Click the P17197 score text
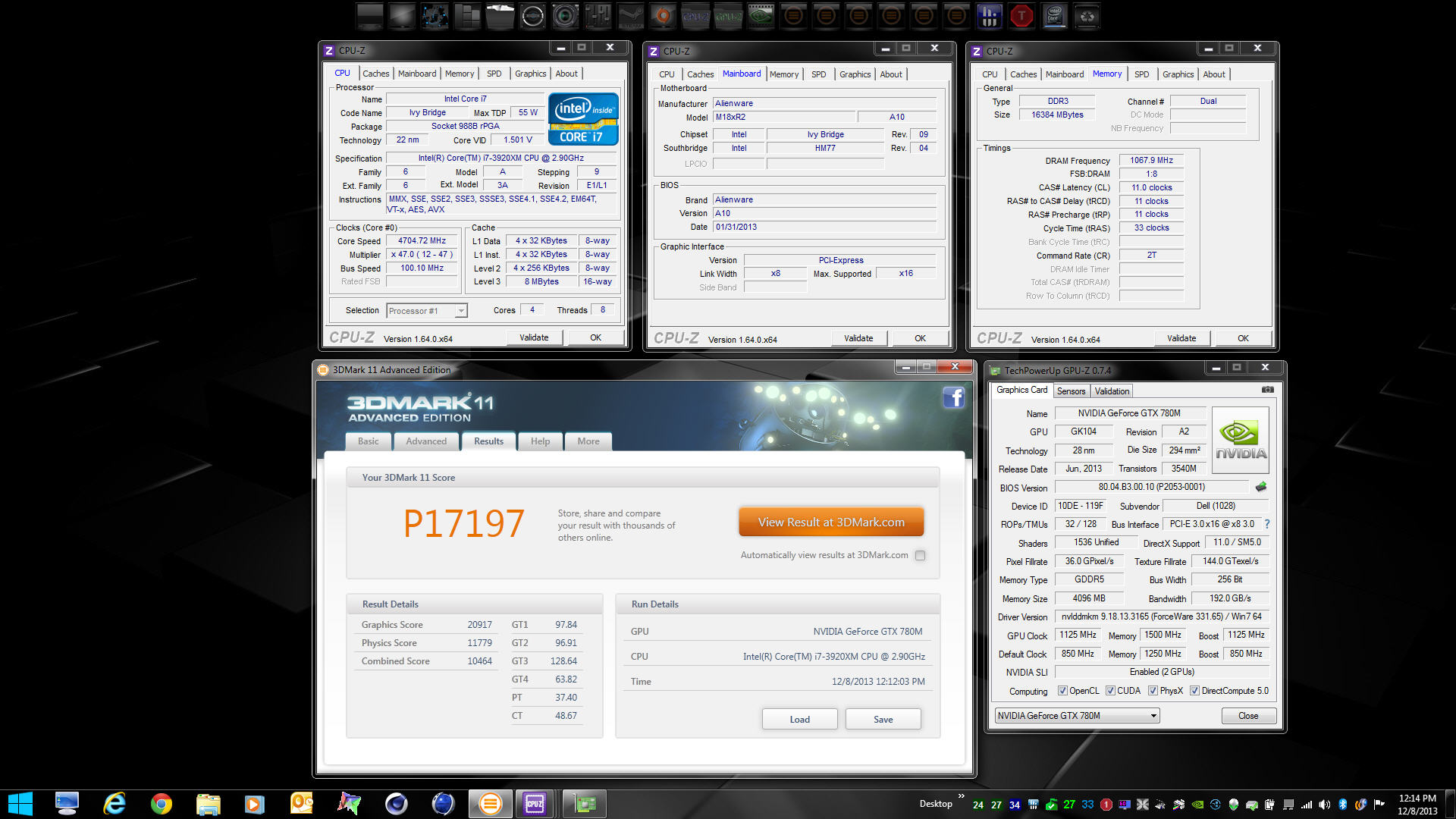The height and width of the screenshot is (819, 1456). tap(464, 523)
